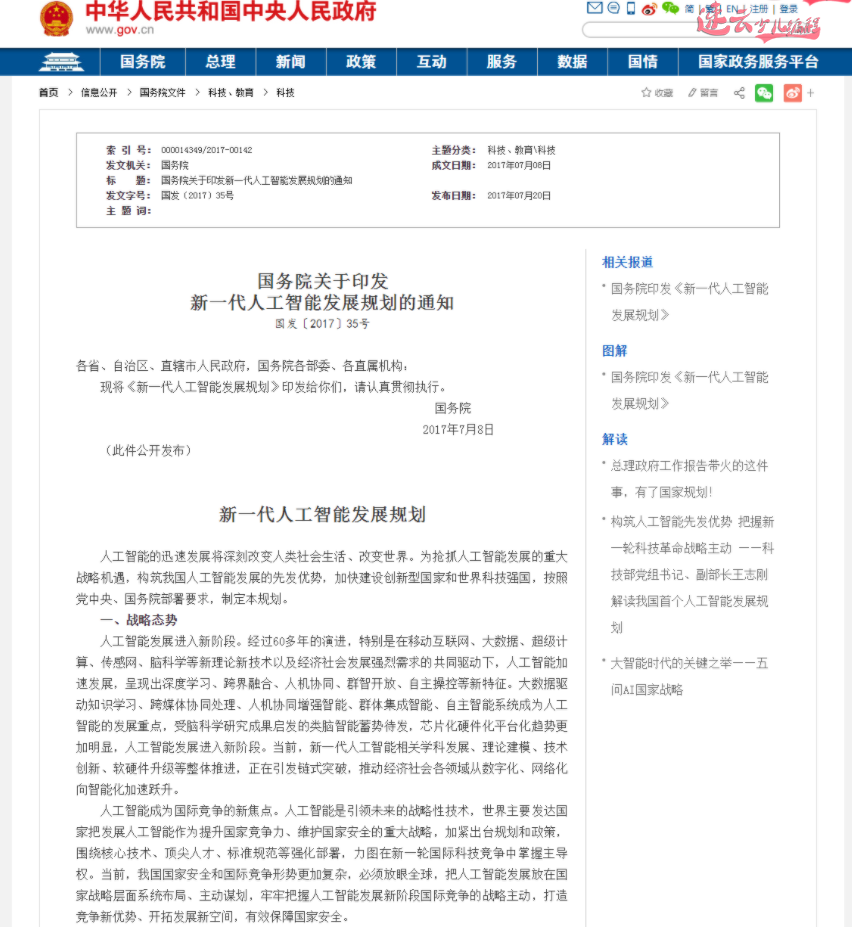Click the WeChat icon at the top
This screenshot has width=852, height=942.
click(x=671, y=9)
